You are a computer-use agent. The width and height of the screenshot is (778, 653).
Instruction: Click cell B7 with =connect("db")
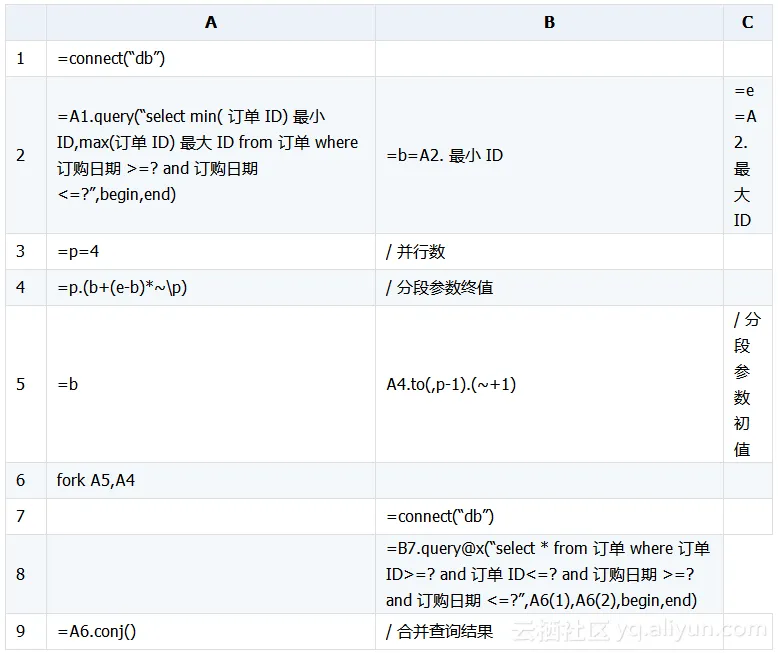pyautogui.click(x=440, y=516)
